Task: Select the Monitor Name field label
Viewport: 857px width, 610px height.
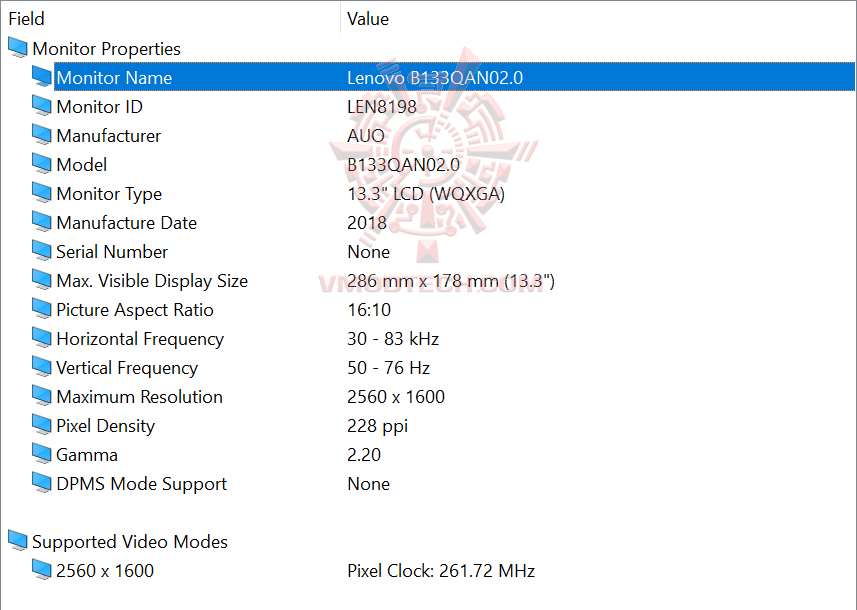Action: [x=114, y=78]
